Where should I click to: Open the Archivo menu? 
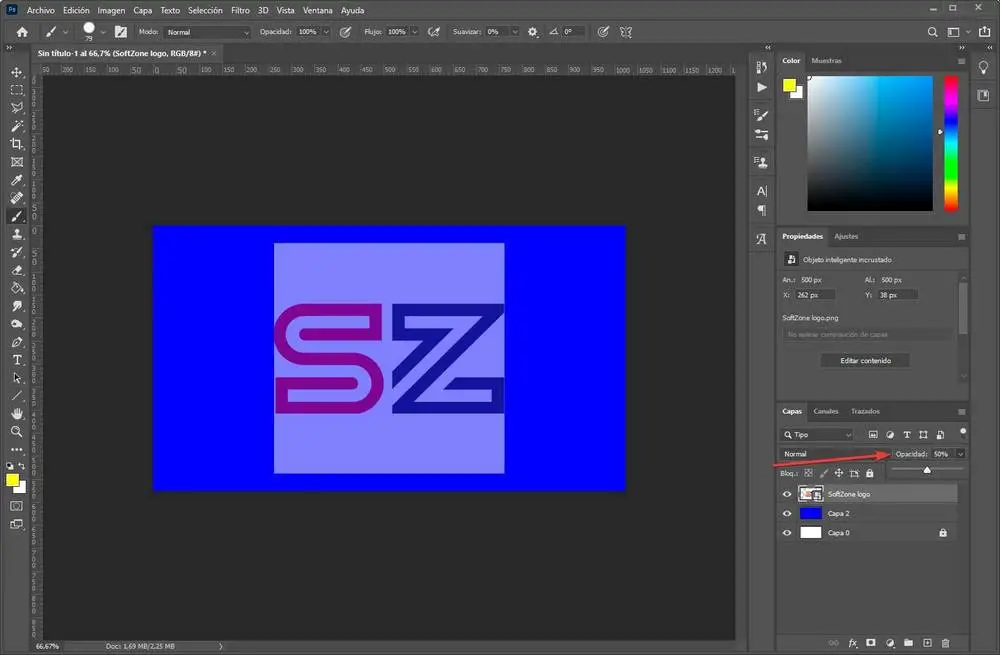(41, 10)
